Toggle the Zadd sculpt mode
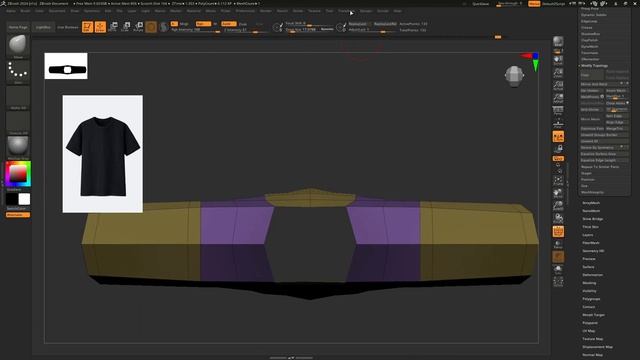 (x=229, y=24)
